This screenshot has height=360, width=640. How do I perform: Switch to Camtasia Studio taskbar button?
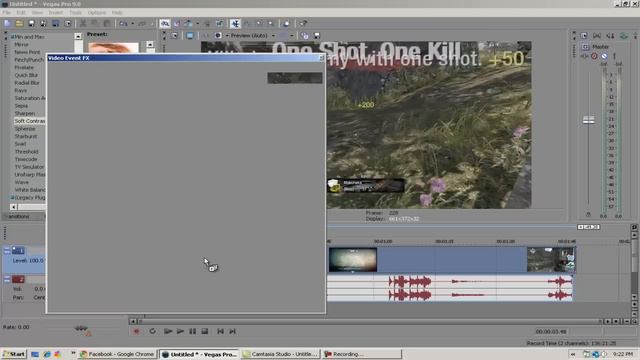280,354
